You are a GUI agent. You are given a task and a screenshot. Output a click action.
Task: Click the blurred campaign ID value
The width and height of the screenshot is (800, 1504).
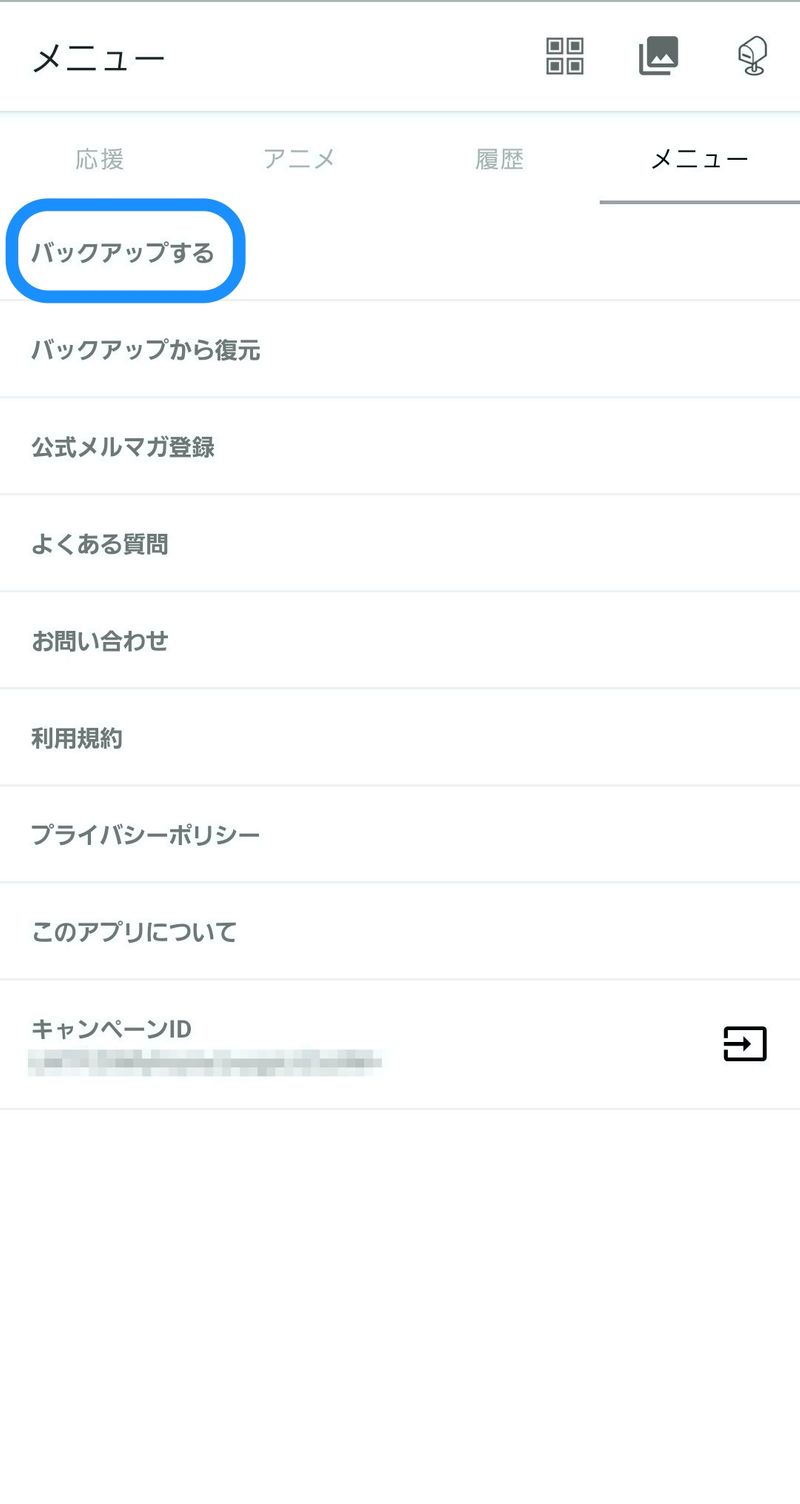pyautogui.click(x=205, y=1060)
